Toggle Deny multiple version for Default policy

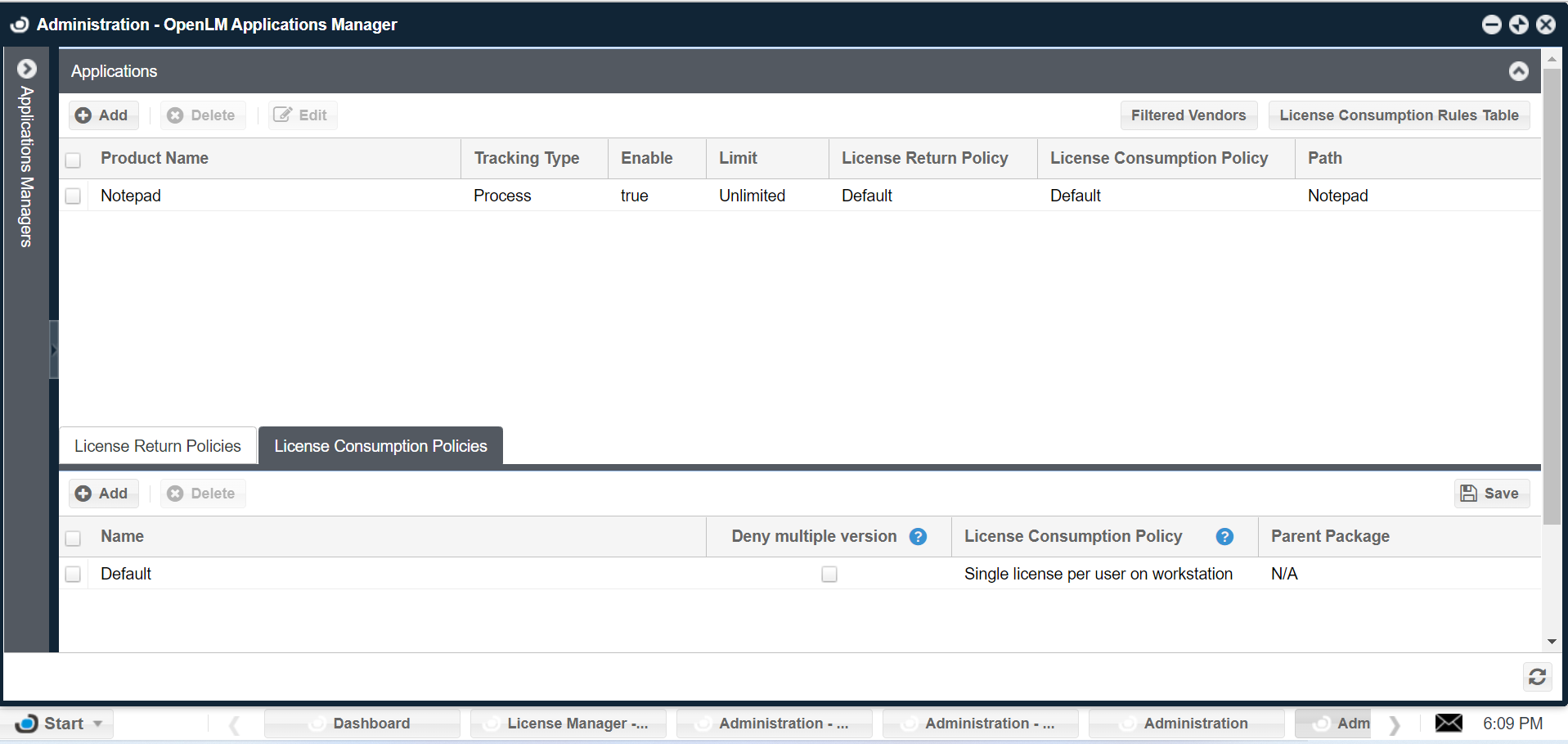[829, 575]
